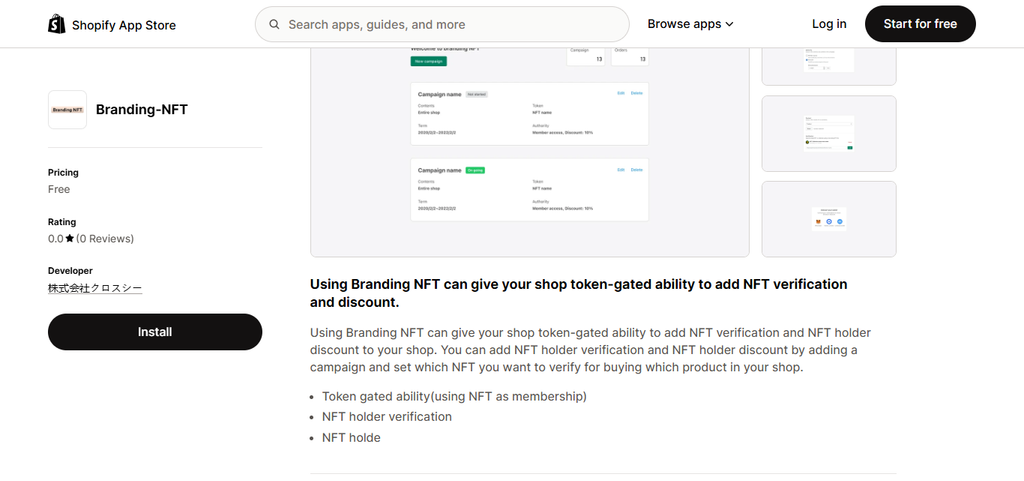The width and height of the screenshot is (1024, 481).
Task: Open the main campaign dashboard screenshot
Action: click(x=530, y=152)
